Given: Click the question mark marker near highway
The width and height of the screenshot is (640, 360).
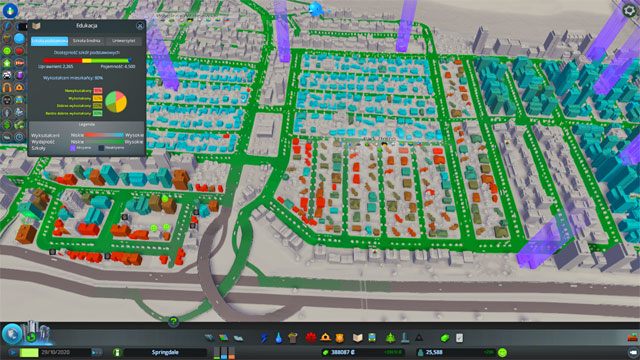Looking at the screenshot, I should coord(173,322).
